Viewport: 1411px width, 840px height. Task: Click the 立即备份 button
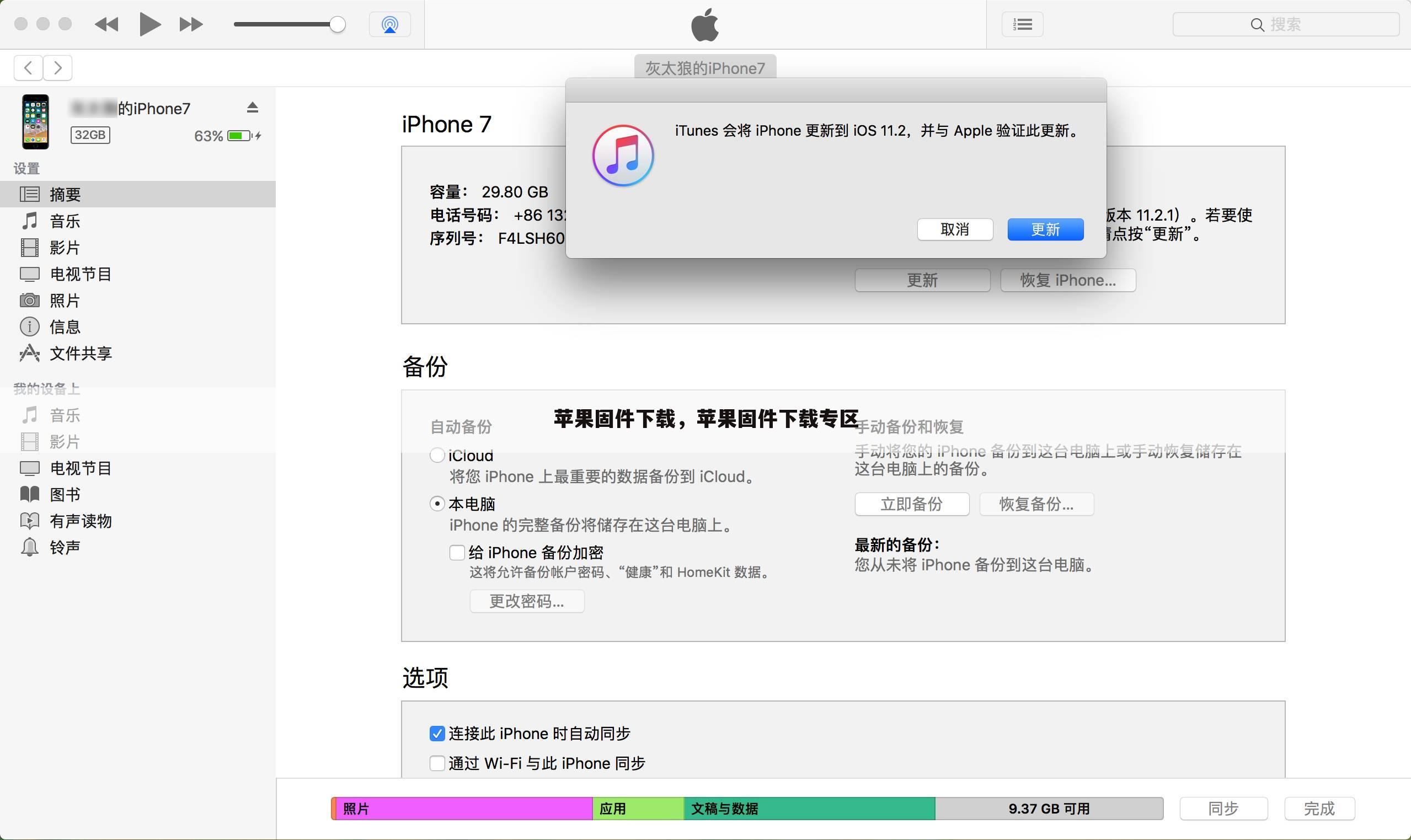tap(912, 504)
